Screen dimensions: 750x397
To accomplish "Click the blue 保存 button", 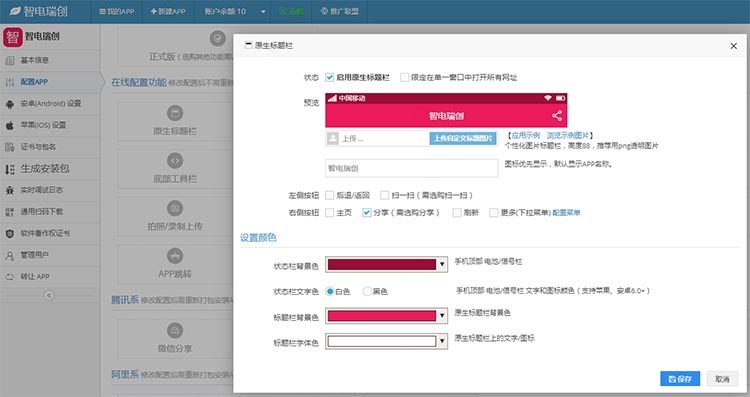I will click(x=680, y=379).
